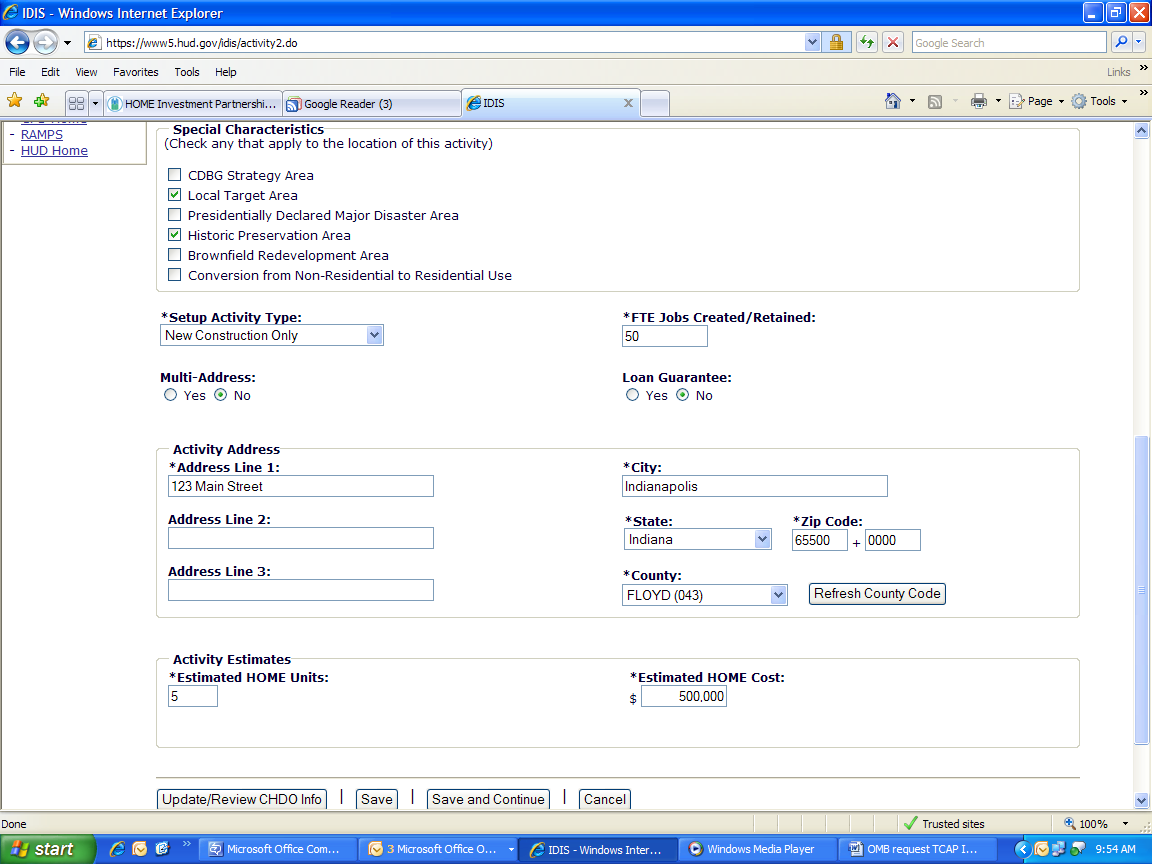Click the Cancel button
The width and height of the screenshot is (1152, 864).
tap(605, 799)
